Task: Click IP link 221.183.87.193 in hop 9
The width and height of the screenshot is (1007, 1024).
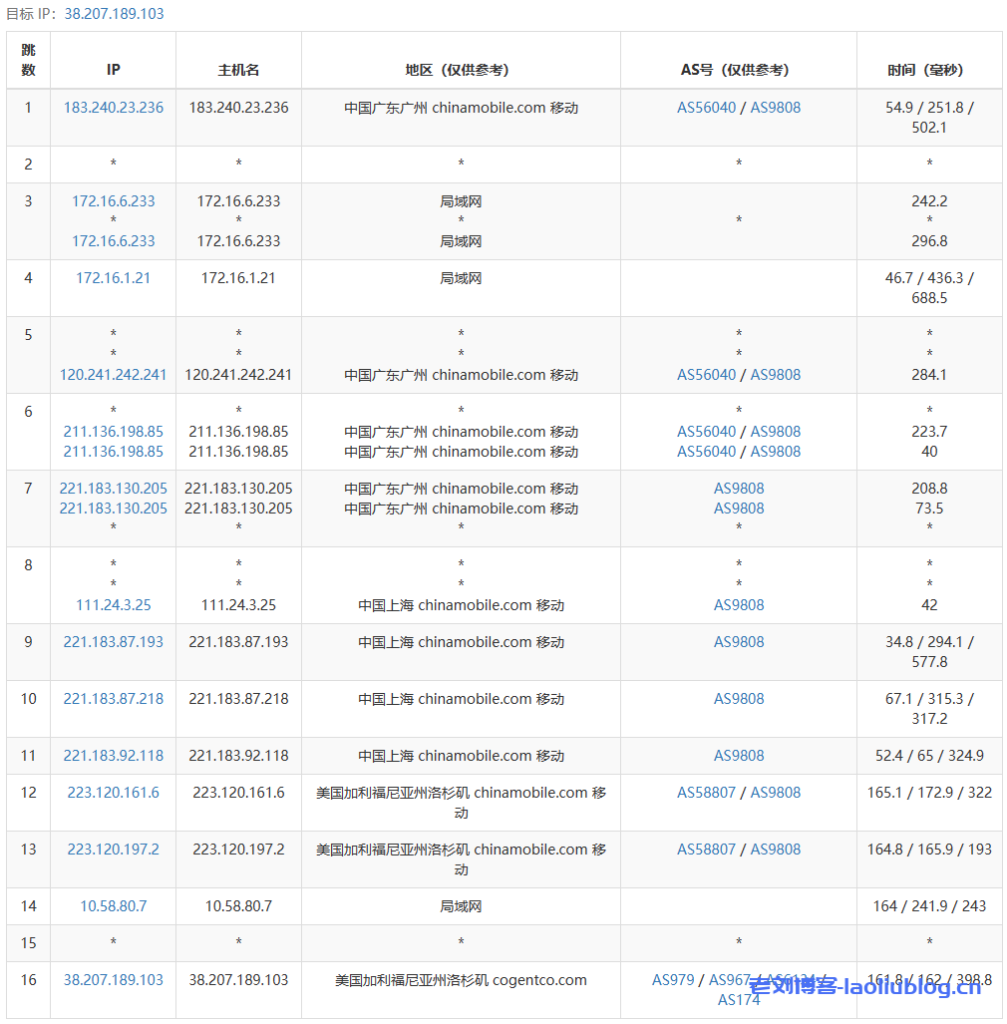Action: tap(113, 641)
